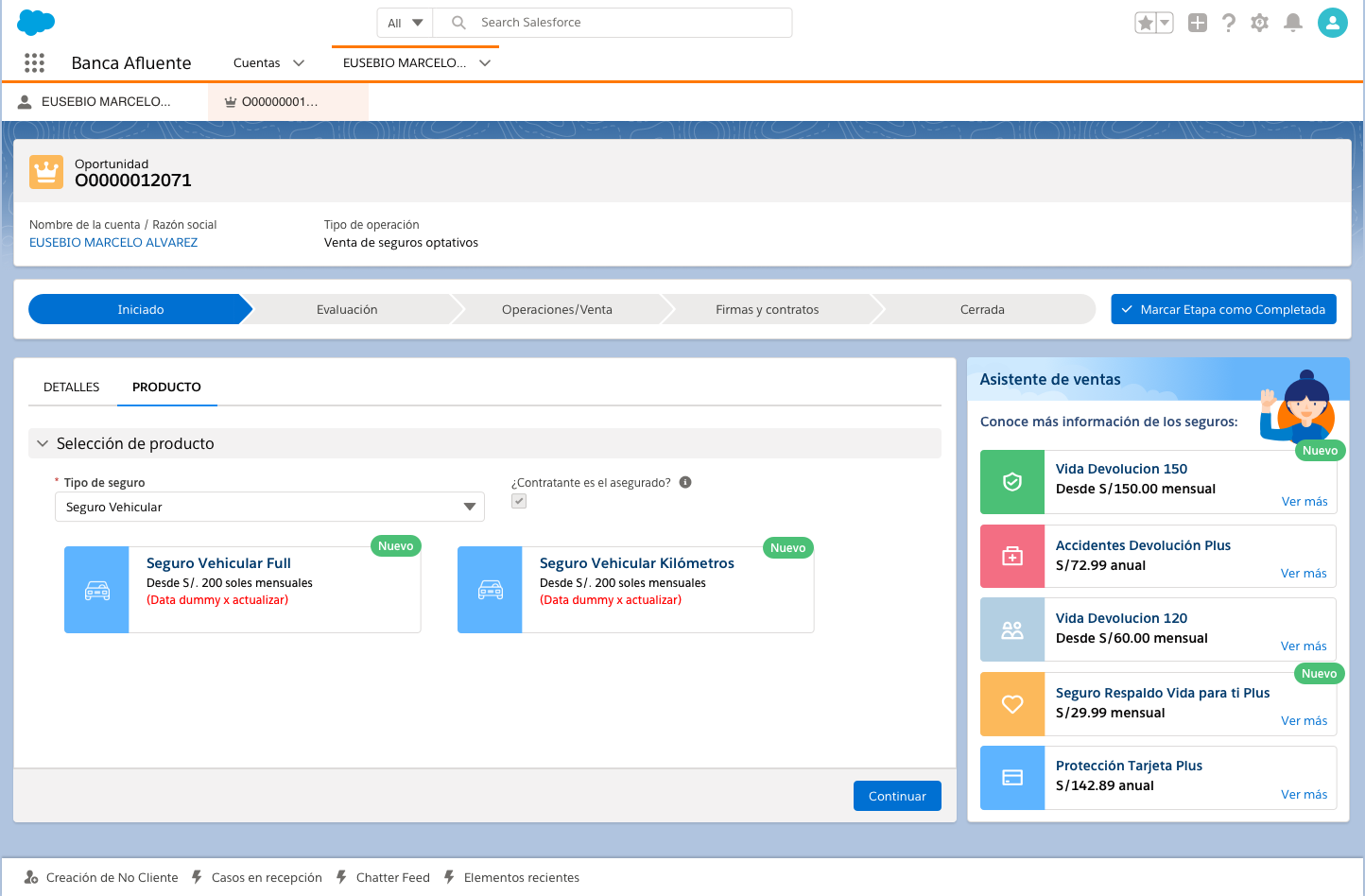This screenshot has height=896, width=1365.
Task: Switch to the DETALLES tab
Action: tap(72, 387)
